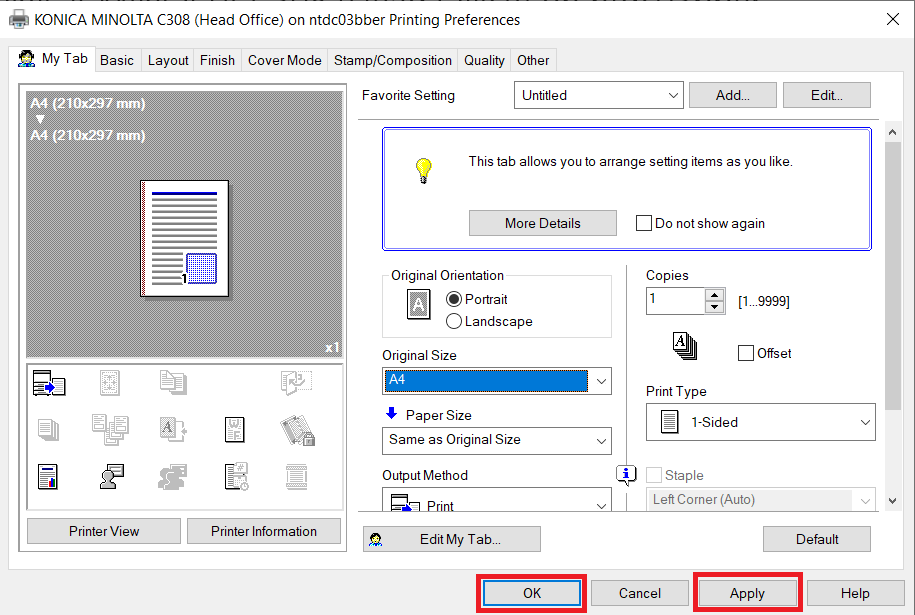Click the person with card authentication icon

tap(111, 477)
